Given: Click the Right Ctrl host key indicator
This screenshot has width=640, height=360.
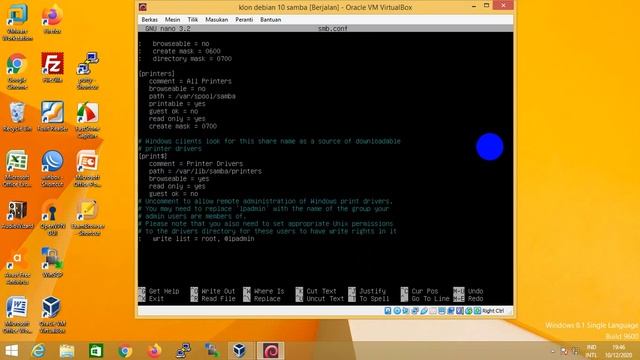Looking at the screenshot, I should pyautogui.click(x=493, y=311).
